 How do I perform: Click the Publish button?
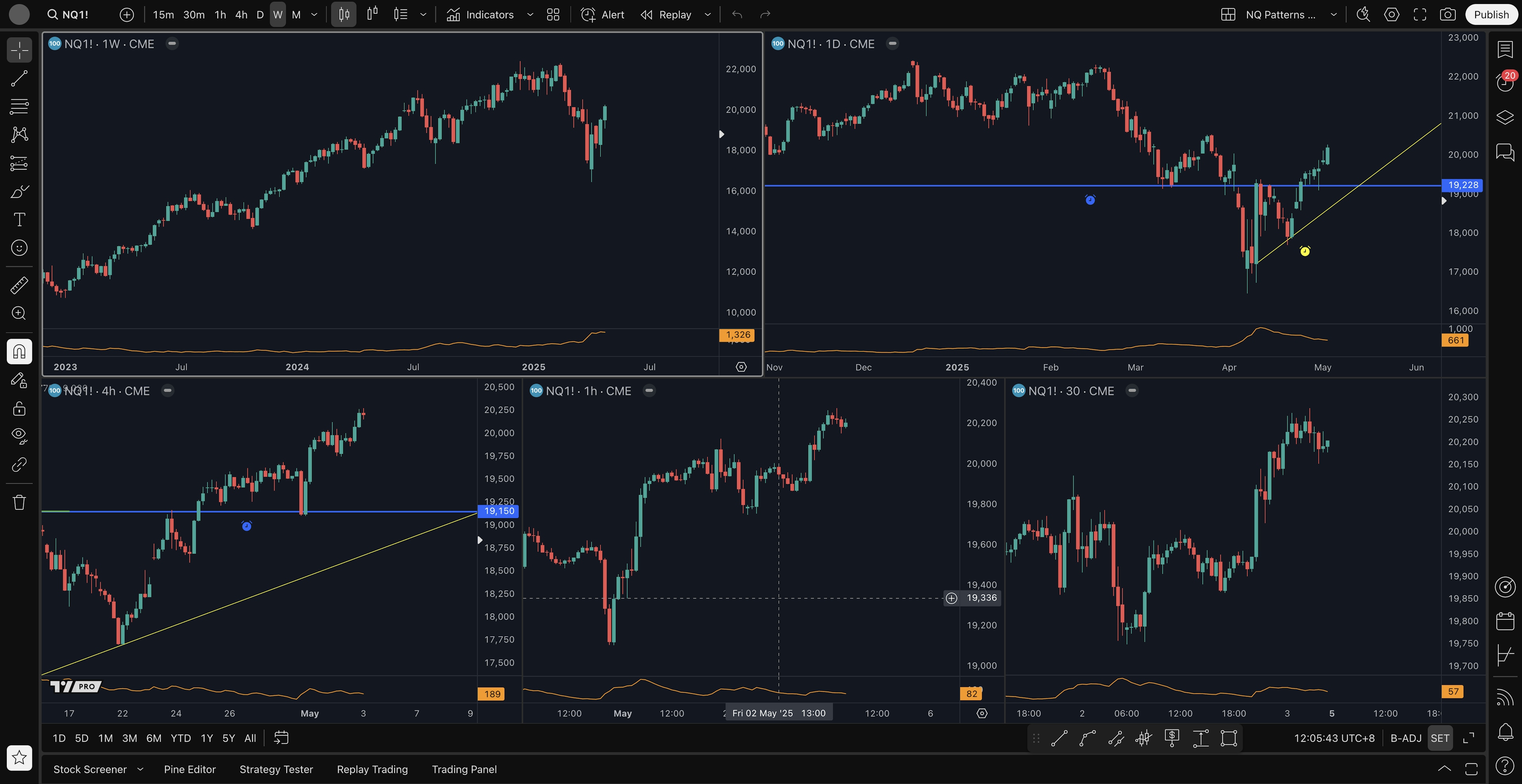[1491, 15]
